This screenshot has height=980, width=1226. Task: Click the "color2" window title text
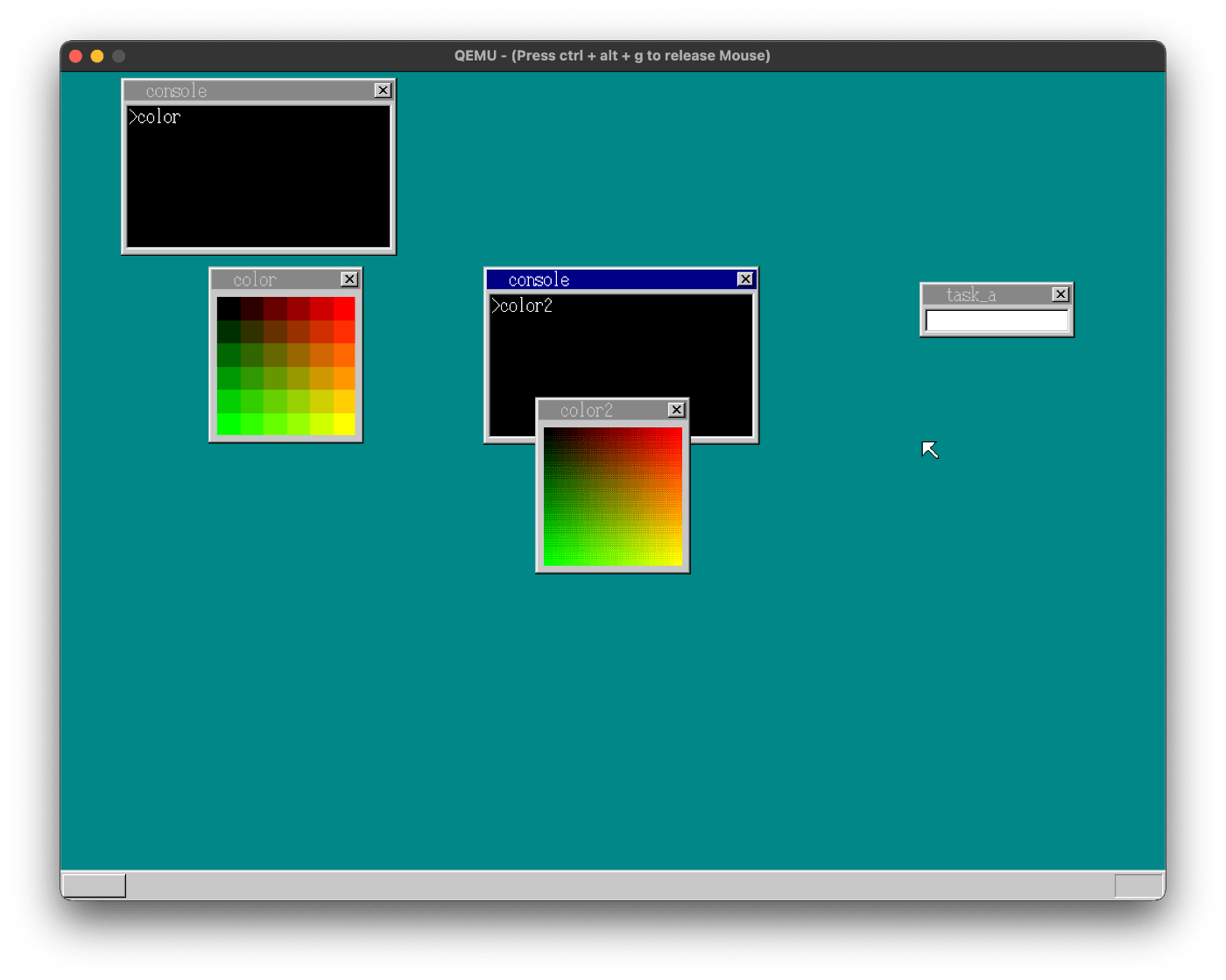(587, 411)
